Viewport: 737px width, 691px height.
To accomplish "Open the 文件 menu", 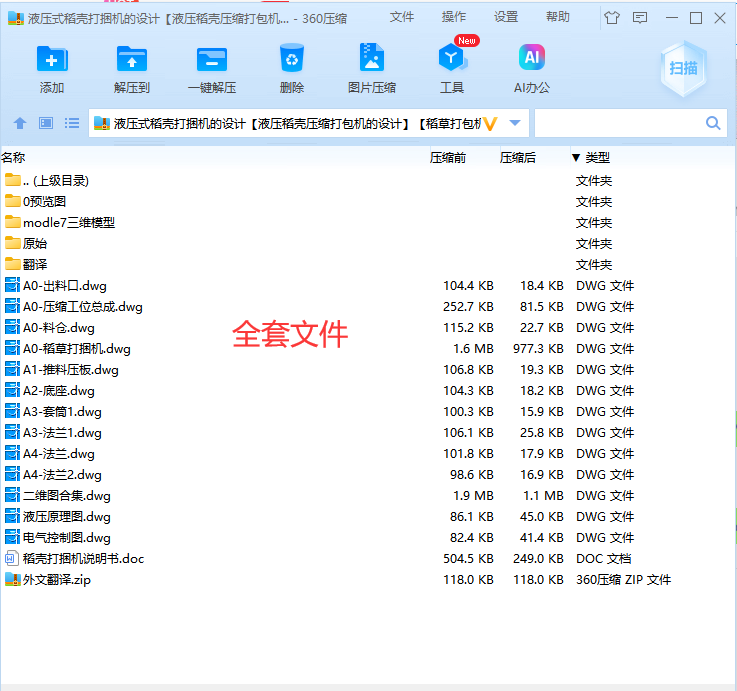I will coord(402,17).
